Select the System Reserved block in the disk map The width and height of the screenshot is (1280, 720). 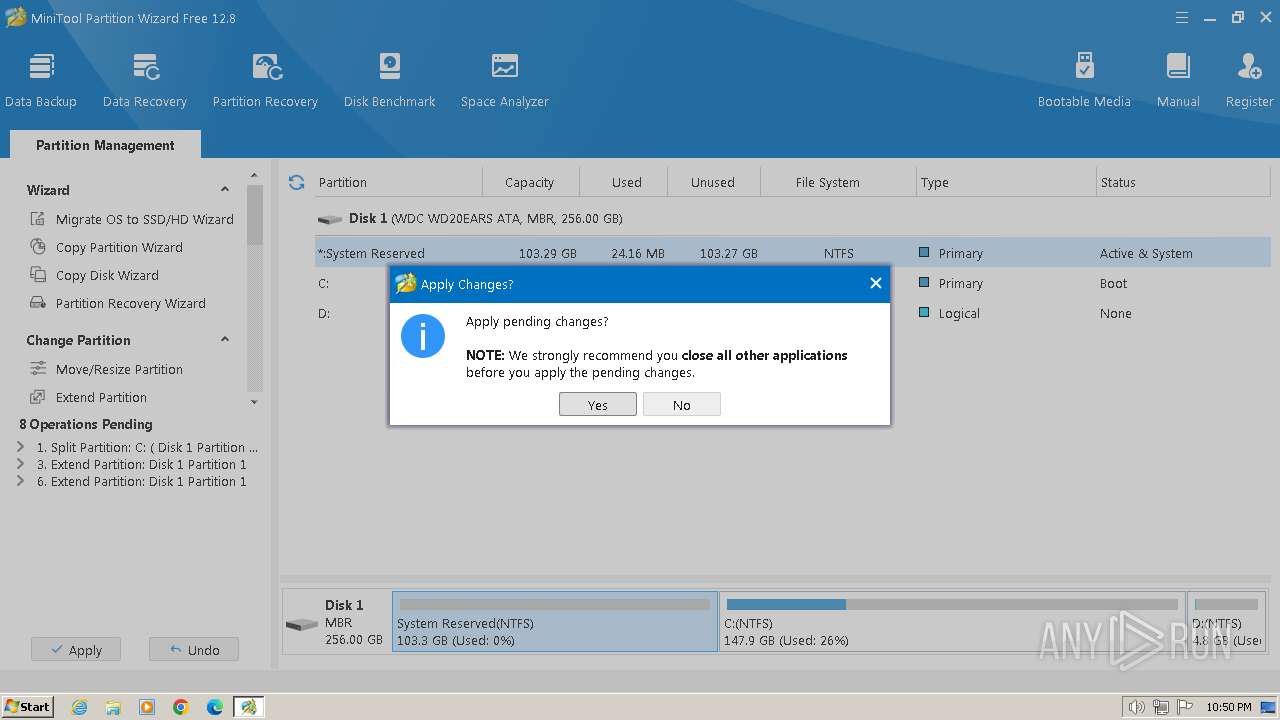pyautogui.click(x=555, y=622)
